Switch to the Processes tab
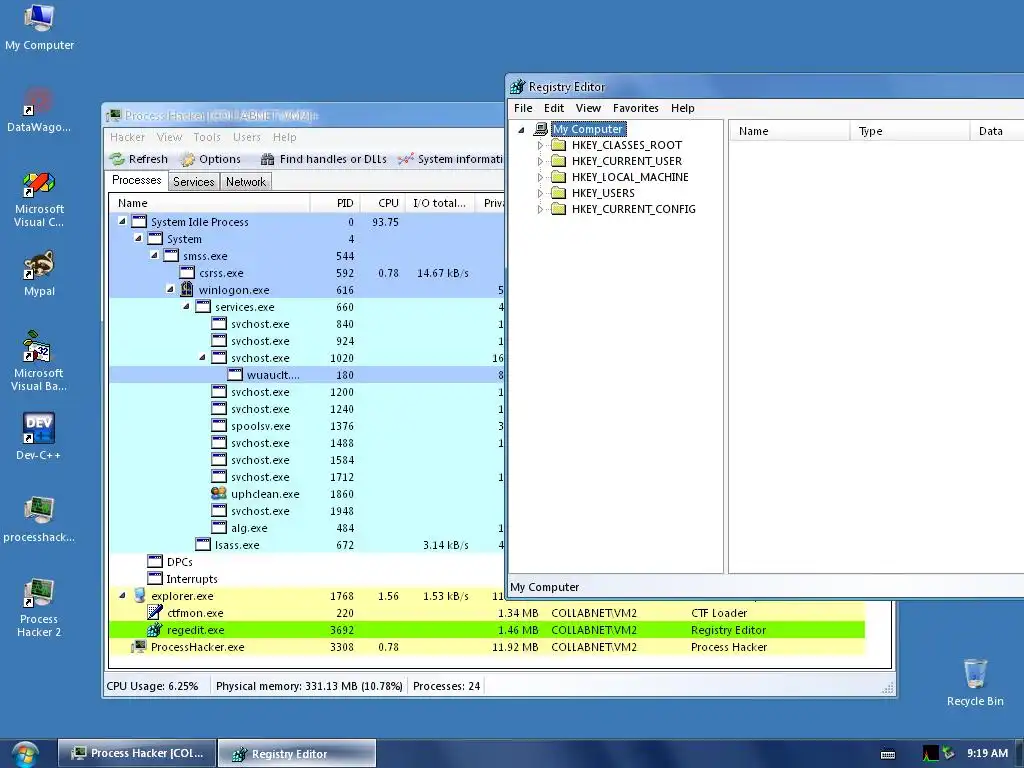The width and height of the screenshot is (1024, 768). tap(136, 180)
